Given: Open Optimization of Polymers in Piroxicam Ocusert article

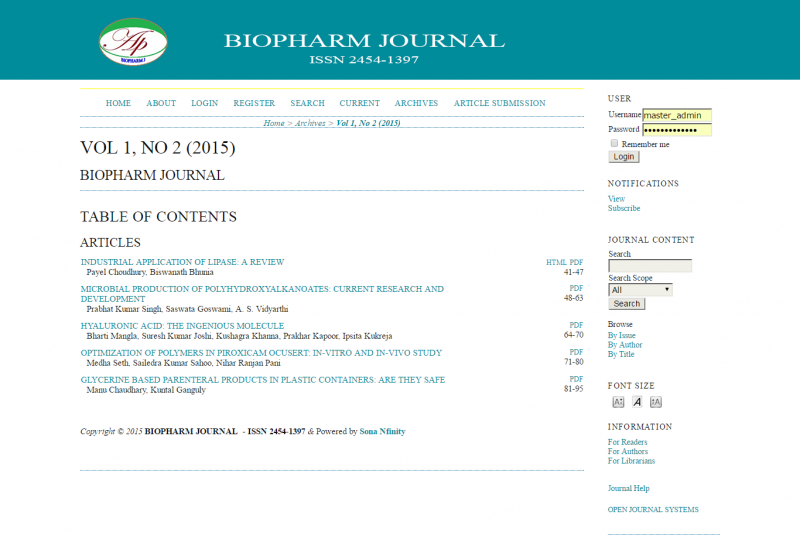Looking at the screenshot, I should 261,352.
